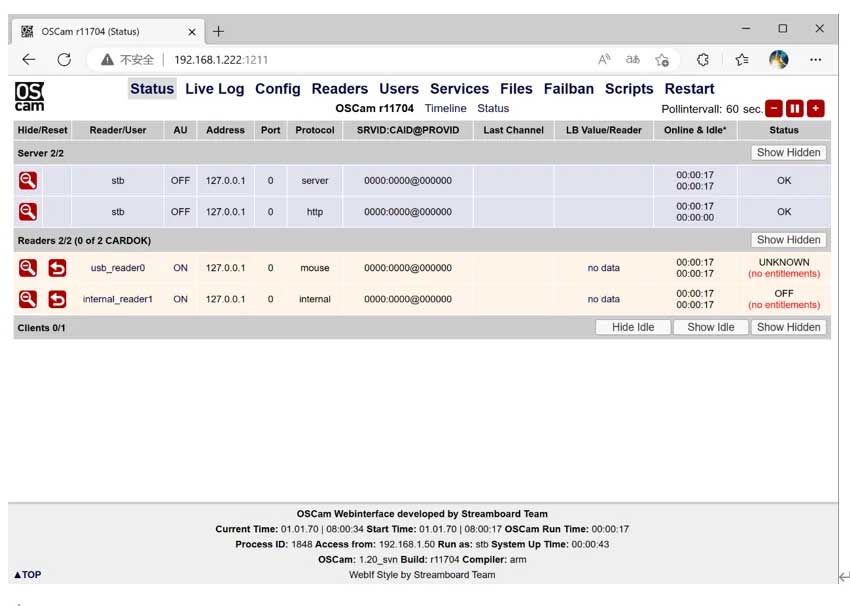Image resolution: width=850 pixels, height=606 pixels.
Task: Click the 'Clients 0/1' section heading
Action: tap(41, 328)
